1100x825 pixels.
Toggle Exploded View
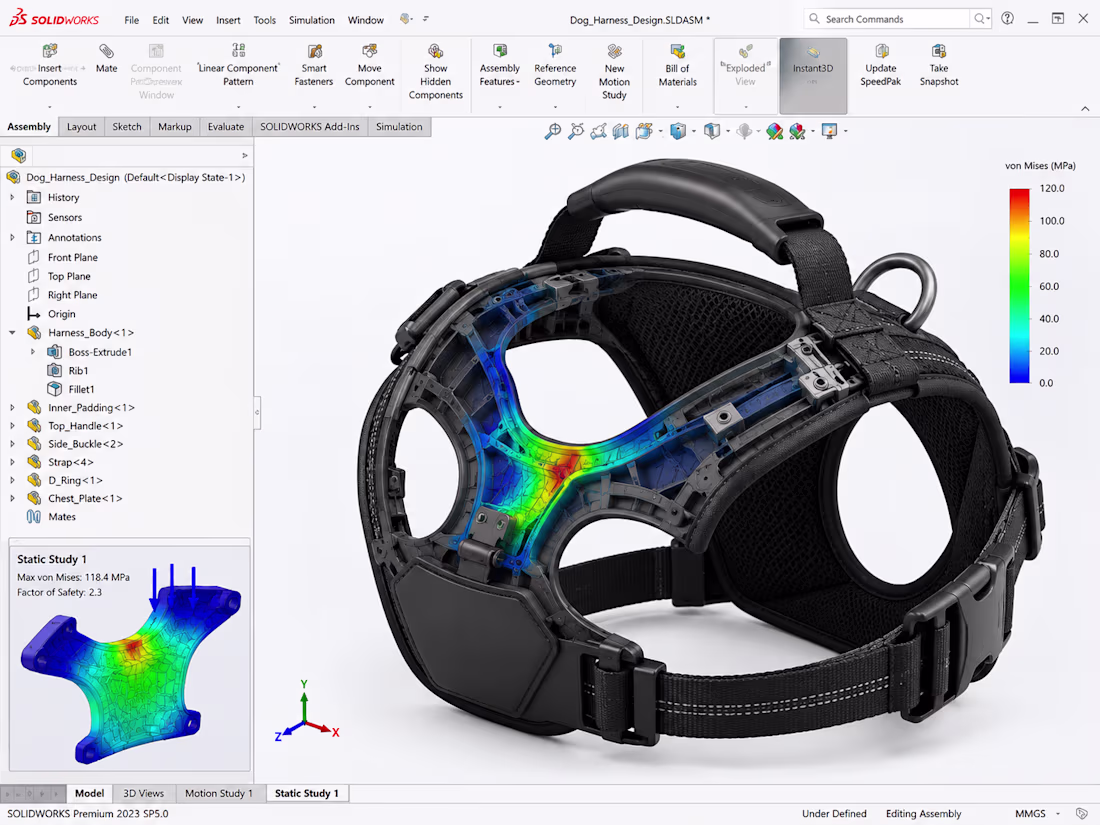(746, 76)
